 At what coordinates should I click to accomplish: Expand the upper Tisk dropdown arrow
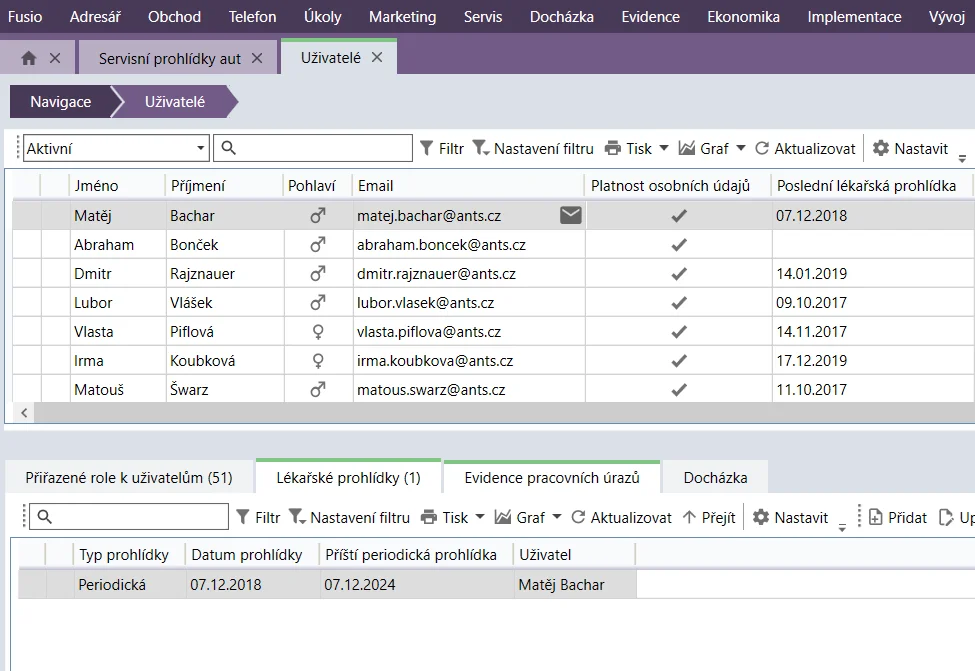pos(662,148)
